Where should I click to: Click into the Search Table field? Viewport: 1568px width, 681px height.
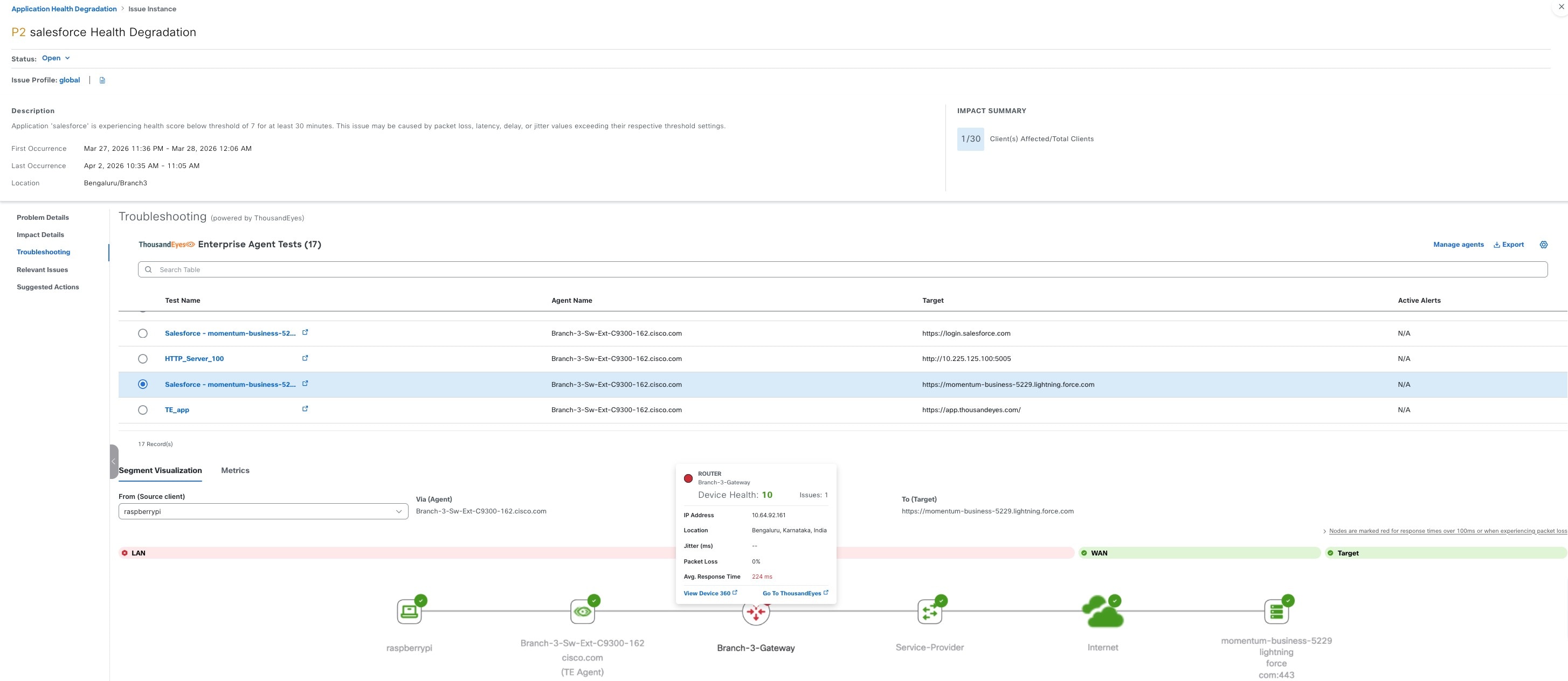[x=842, y=269]
